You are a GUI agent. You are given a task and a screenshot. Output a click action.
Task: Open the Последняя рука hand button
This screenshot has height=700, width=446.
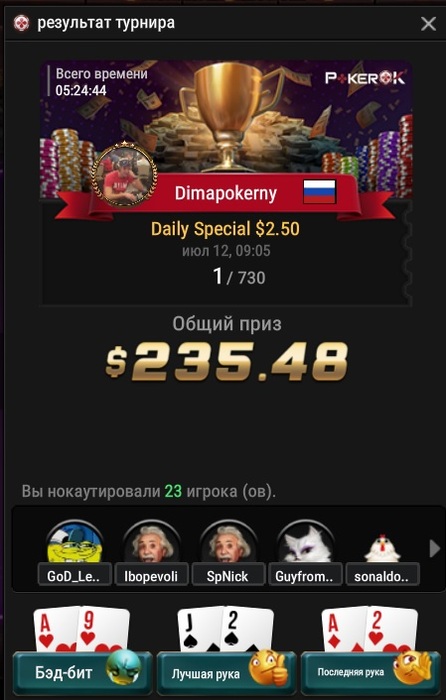(371, 672)
